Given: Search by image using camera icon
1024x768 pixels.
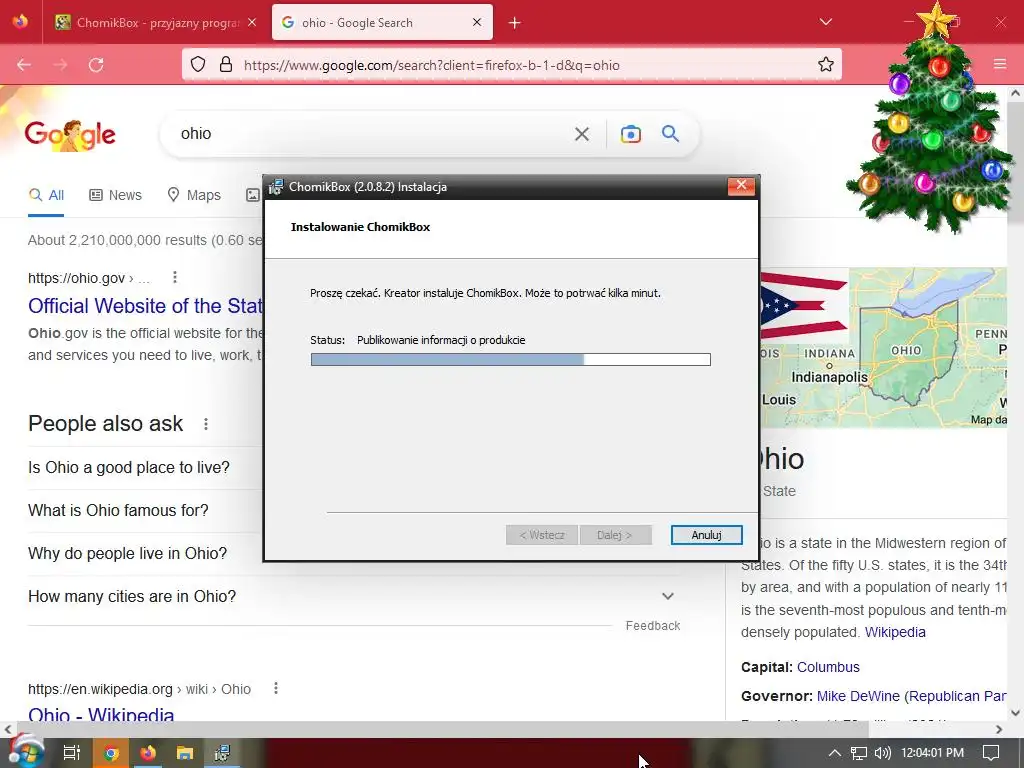Looking at the screenshot, I should tap(630, 134).
